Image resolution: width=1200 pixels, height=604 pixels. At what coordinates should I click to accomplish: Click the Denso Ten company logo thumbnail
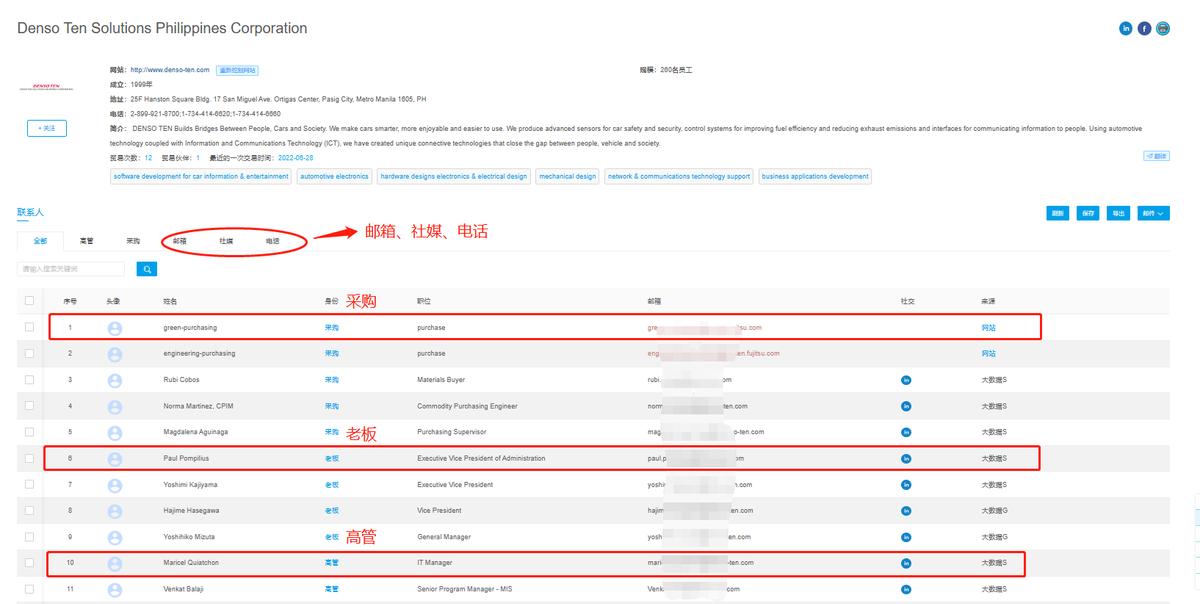(x=46, y=87)
